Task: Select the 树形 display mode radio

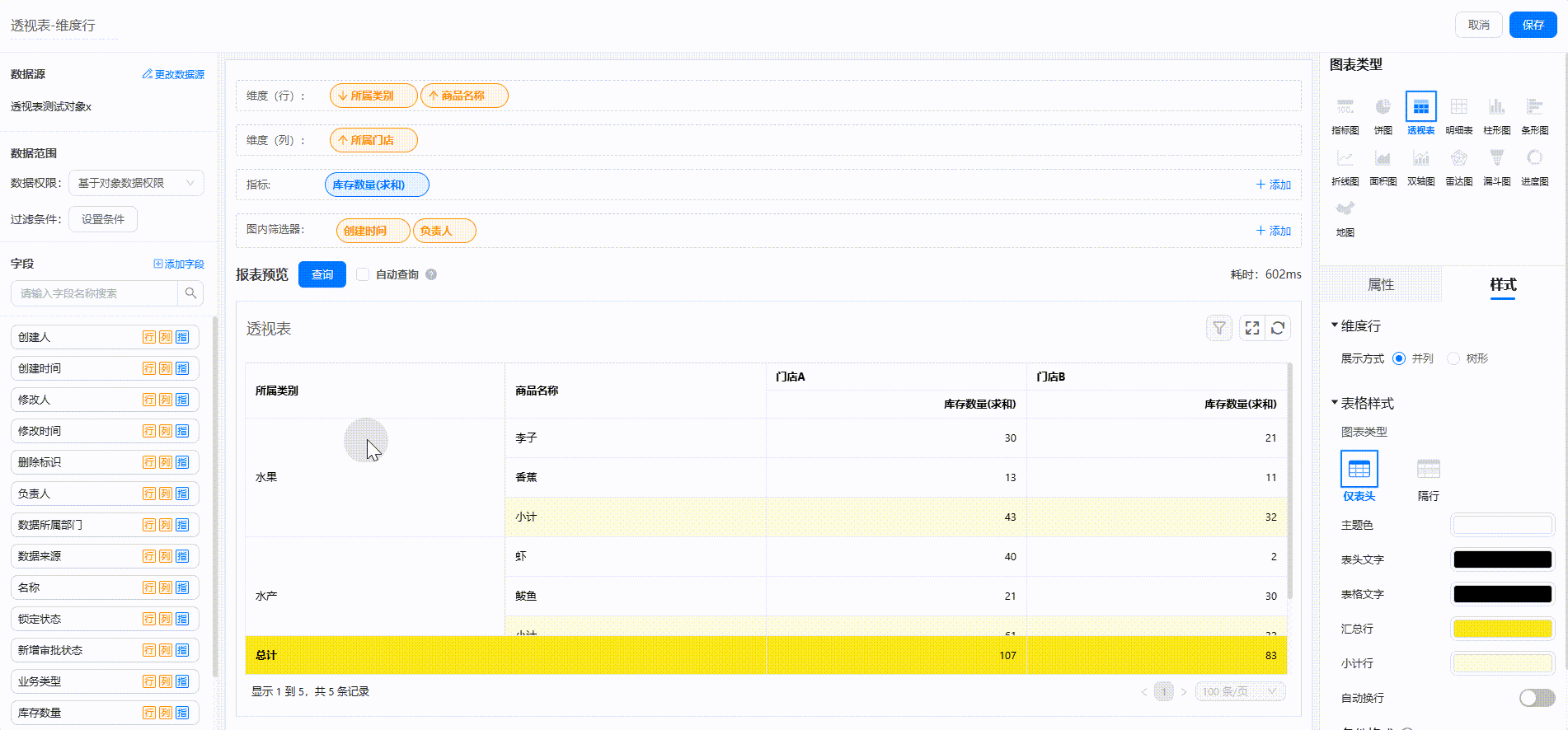Action: (1453, 358)
